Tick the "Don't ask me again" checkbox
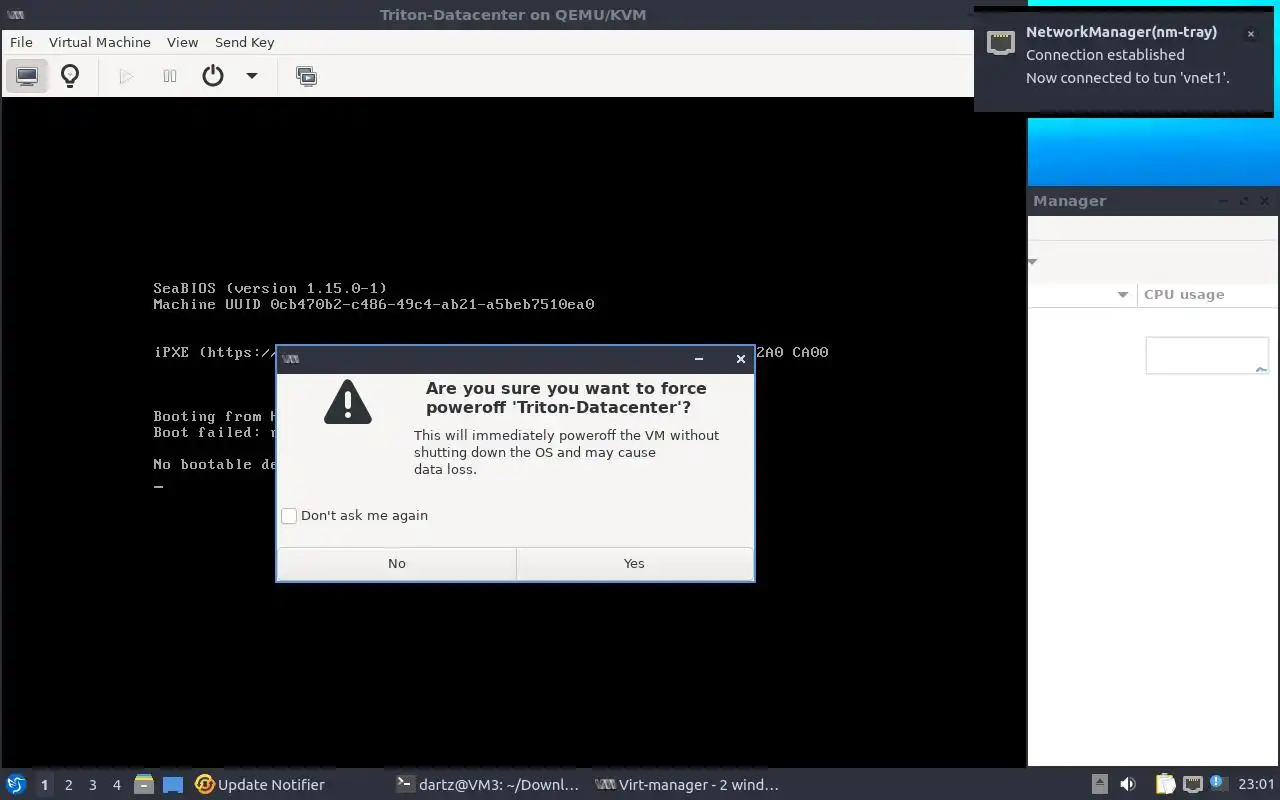Screen dimensions: 1280x800 tap(289, 516)
